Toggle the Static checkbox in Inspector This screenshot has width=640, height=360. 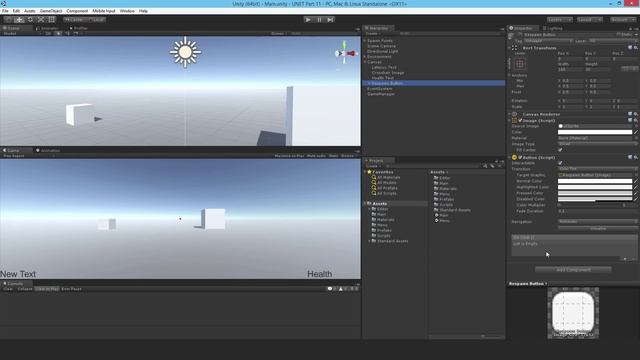[619, 35]
